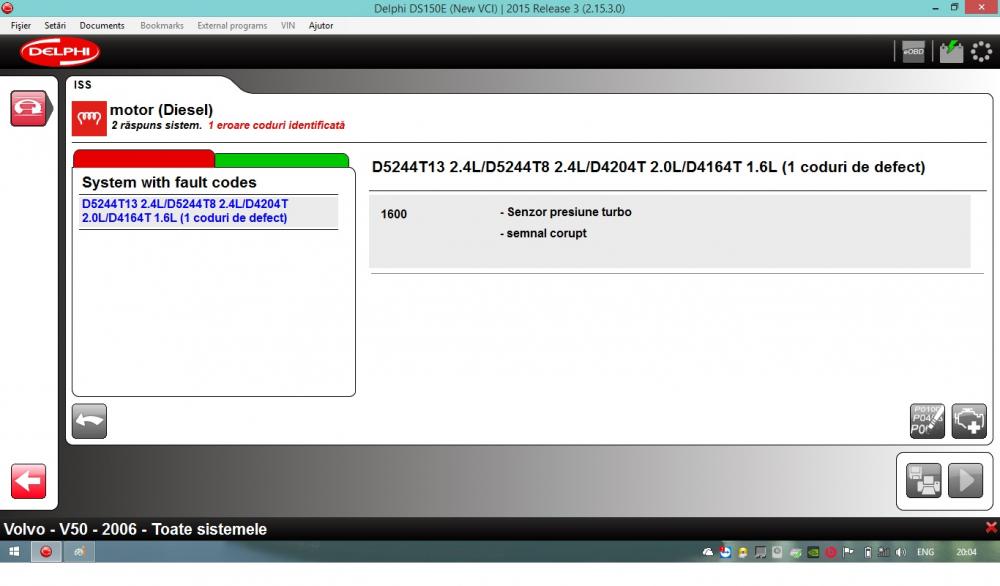Select the ISS tab

coord(82,85)
